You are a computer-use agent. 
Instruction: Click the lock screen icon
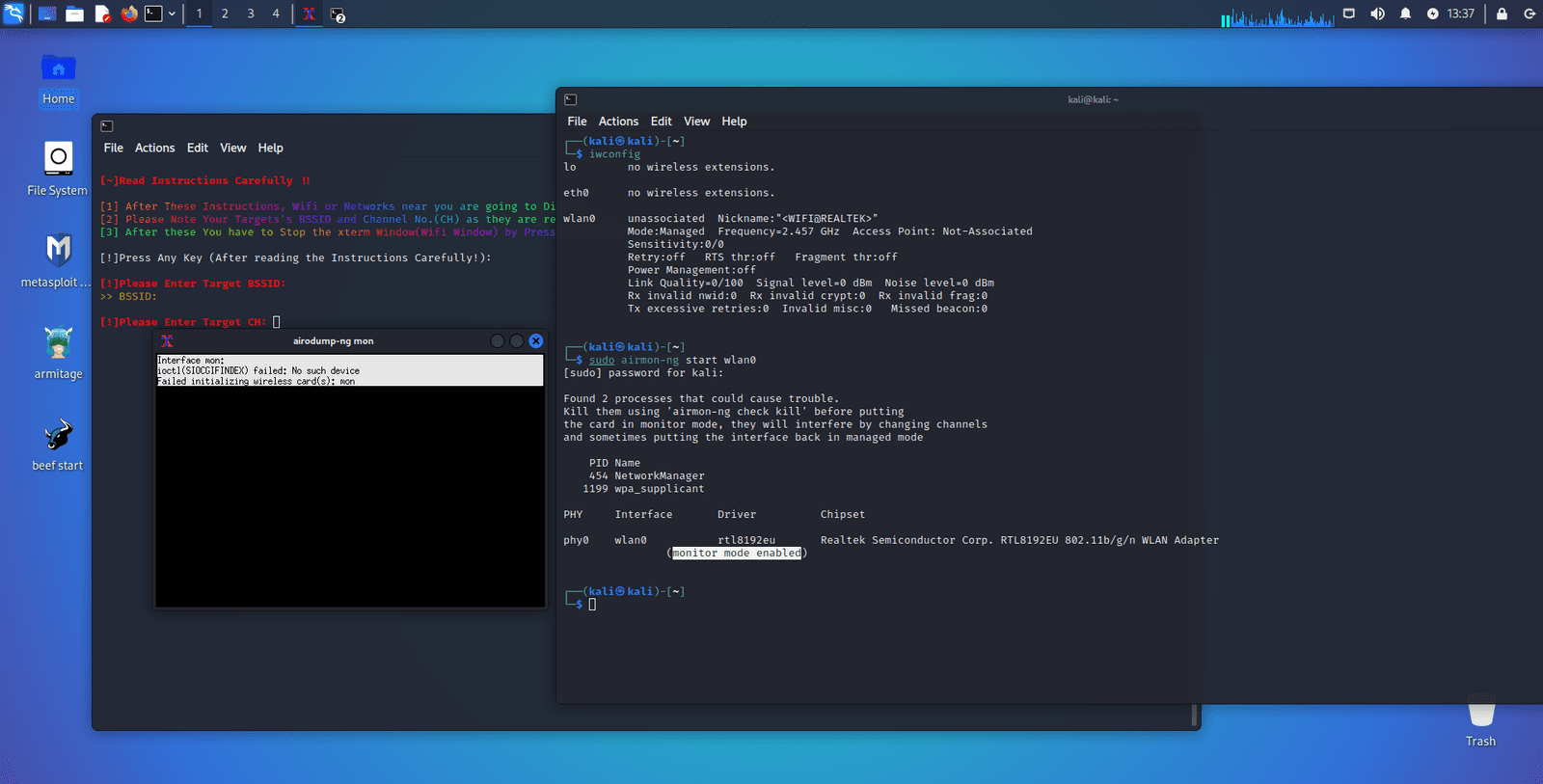pos(1502,14)
